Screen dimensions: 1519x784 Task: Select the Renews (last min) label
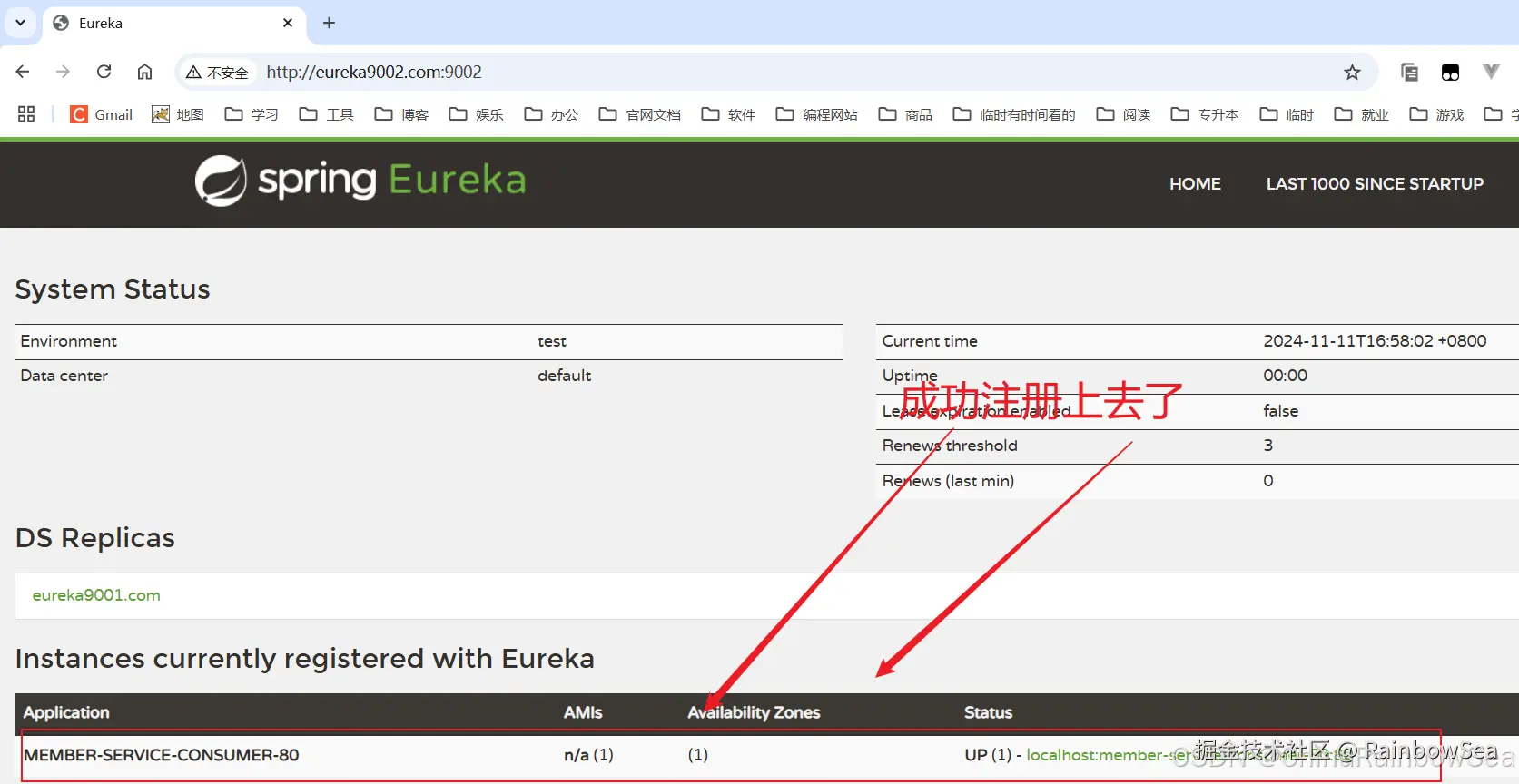tap(948, 481)
